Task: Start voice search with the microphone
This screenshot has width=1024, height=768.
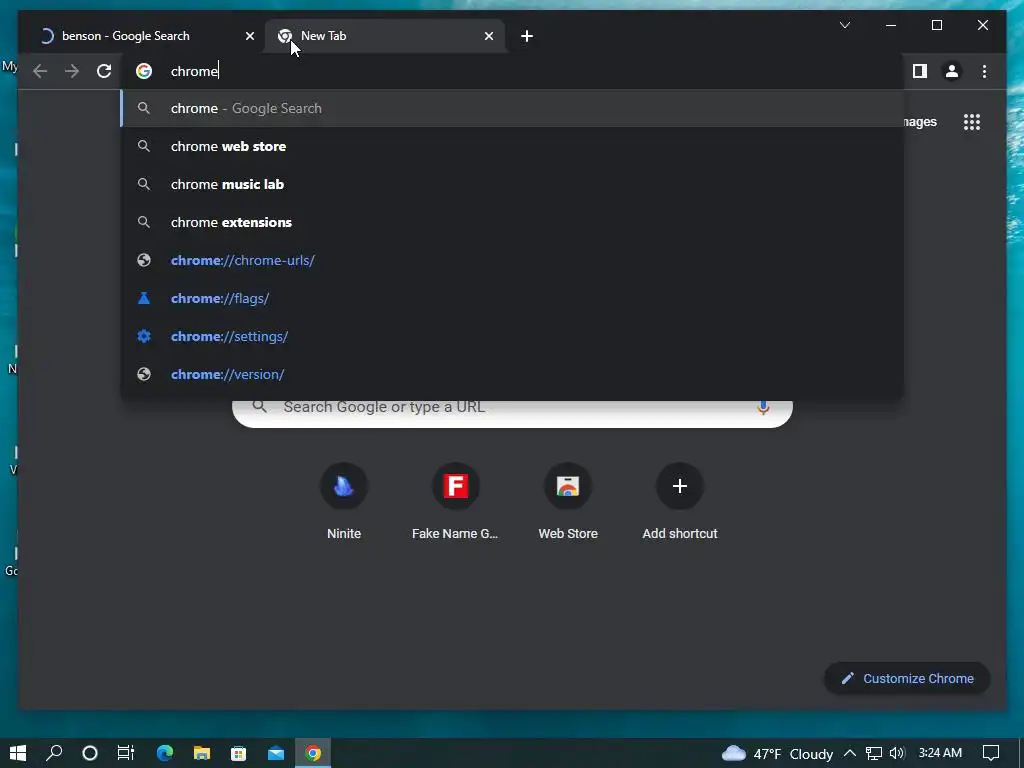Action: click(x=763, y=408)
